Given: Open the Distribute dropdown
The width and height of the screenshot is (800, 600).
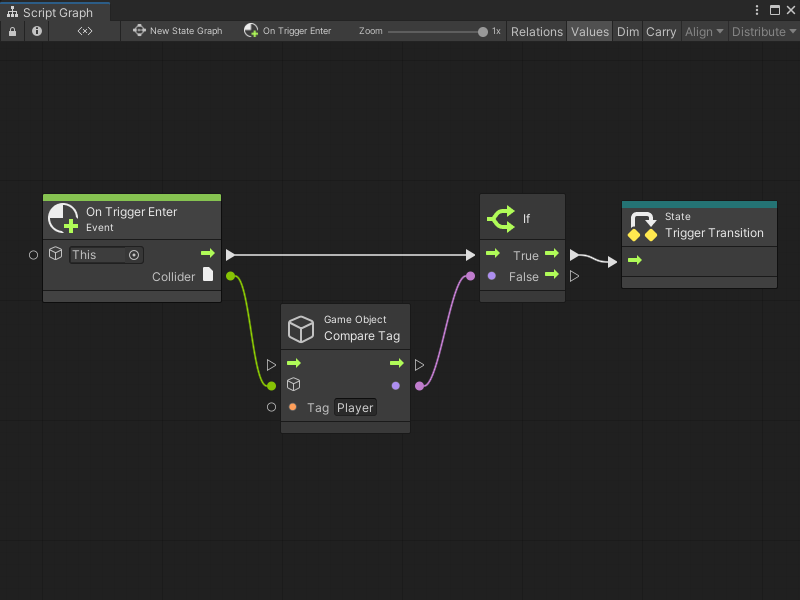Looking at the screenshot, I should 763,31.
